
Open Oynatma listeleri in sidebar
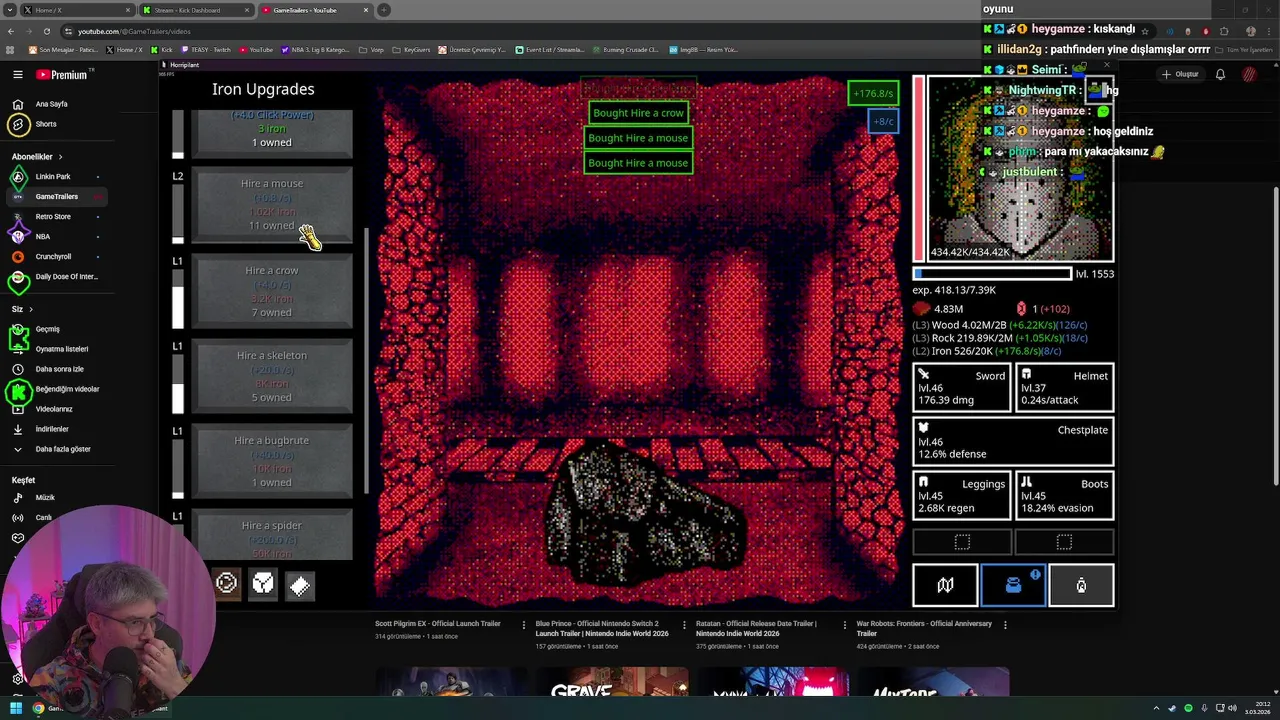tap(55, 349)
